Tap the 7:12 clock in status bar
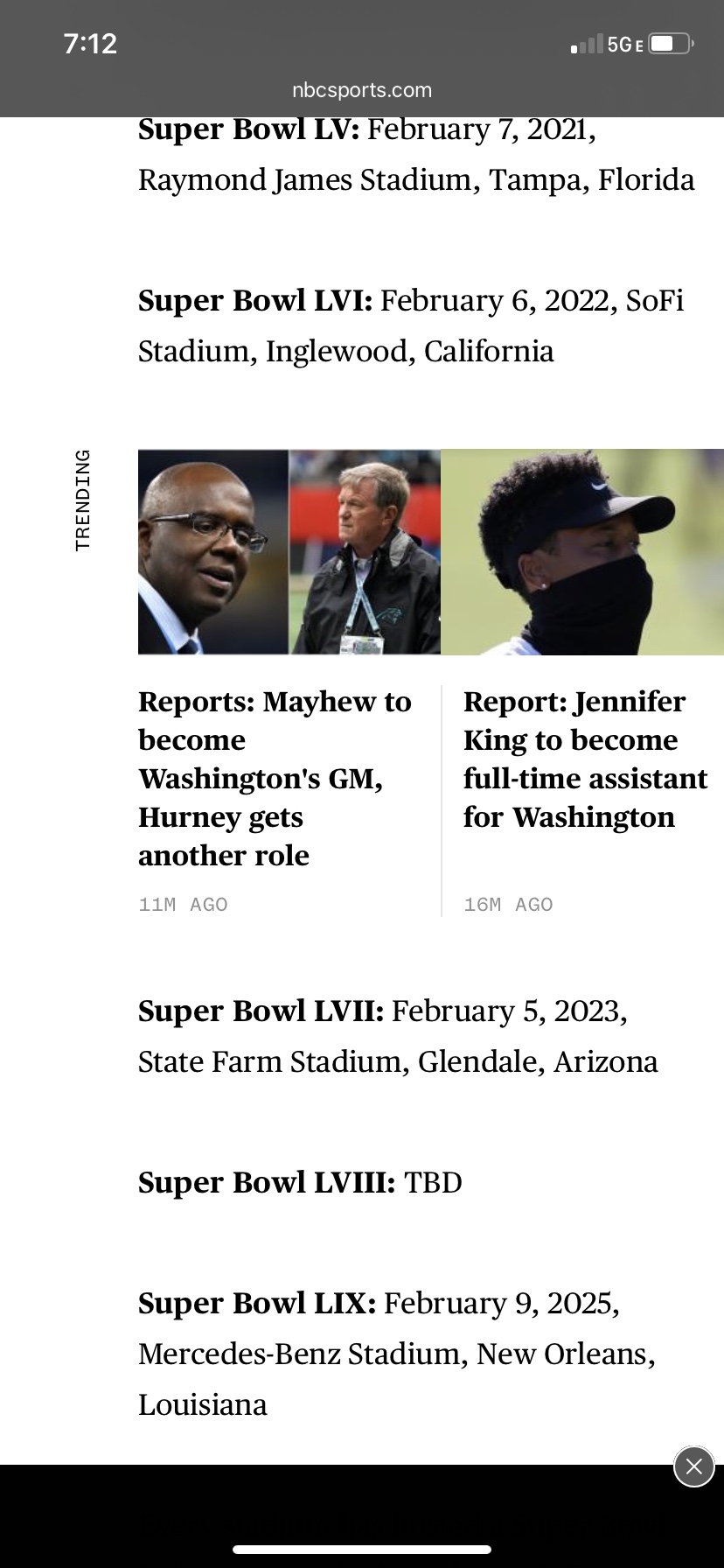This screenshot has width=724, height=1568. (x=90, y=44)
